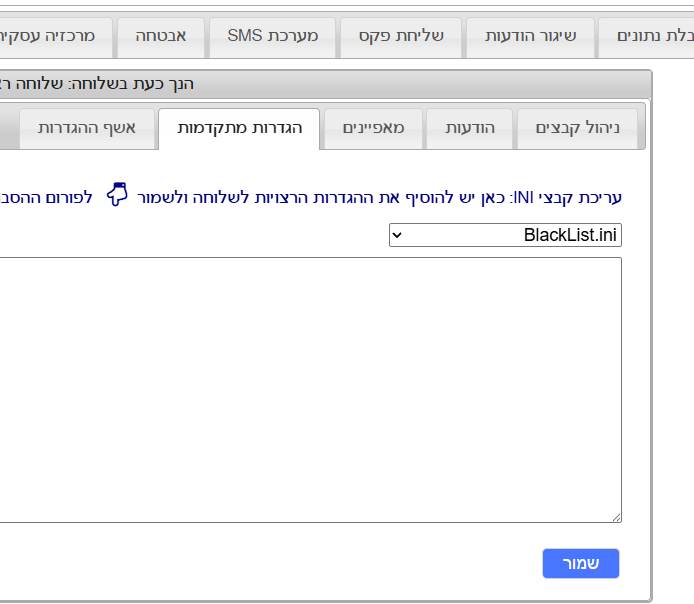Screen dimensions: 694x604
Task: Open the אבטחה top tab
Action: pos(161,36)
